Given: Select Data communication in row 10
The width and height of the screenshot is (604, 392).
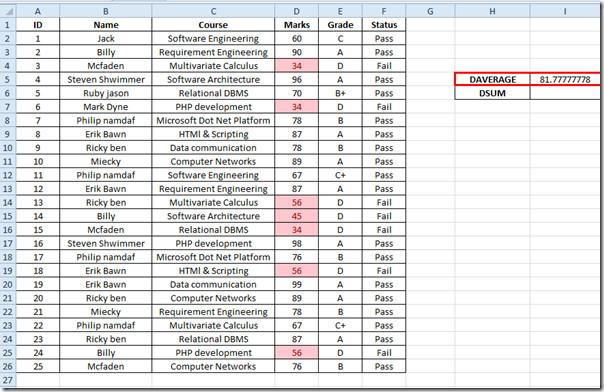Looking at the screenshot, I should [213, 148].
